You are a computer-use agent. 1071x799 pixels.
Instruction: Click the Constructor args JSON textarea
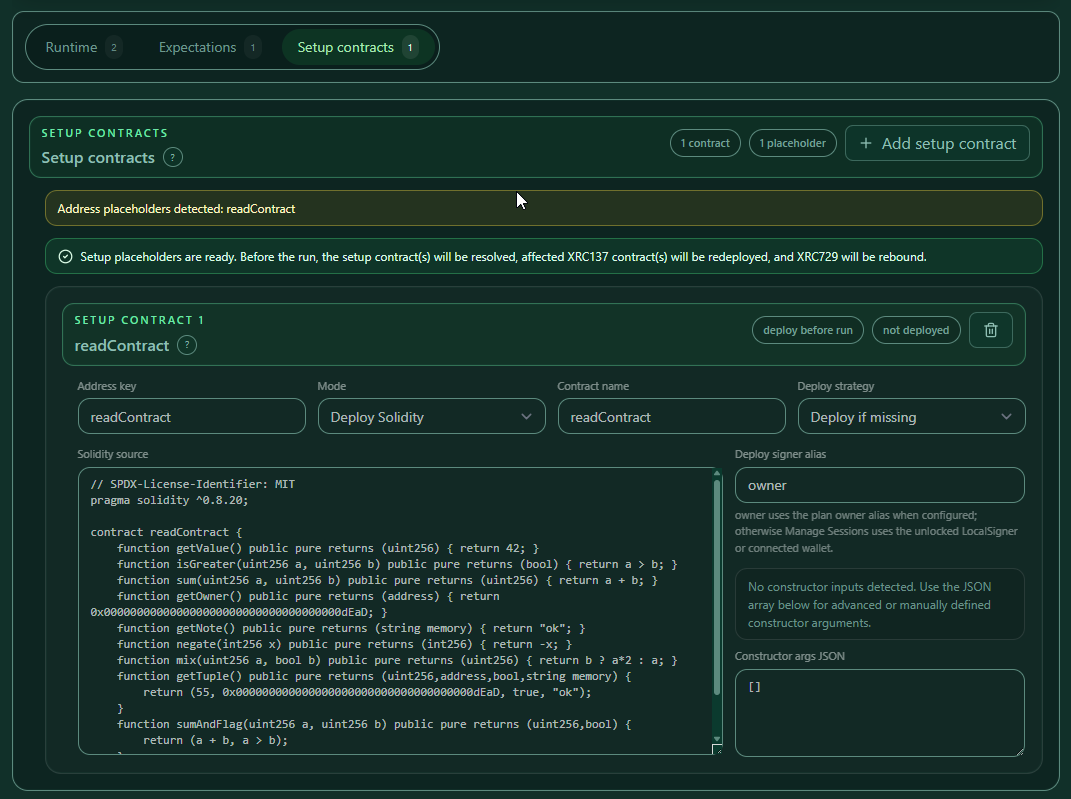880,713
